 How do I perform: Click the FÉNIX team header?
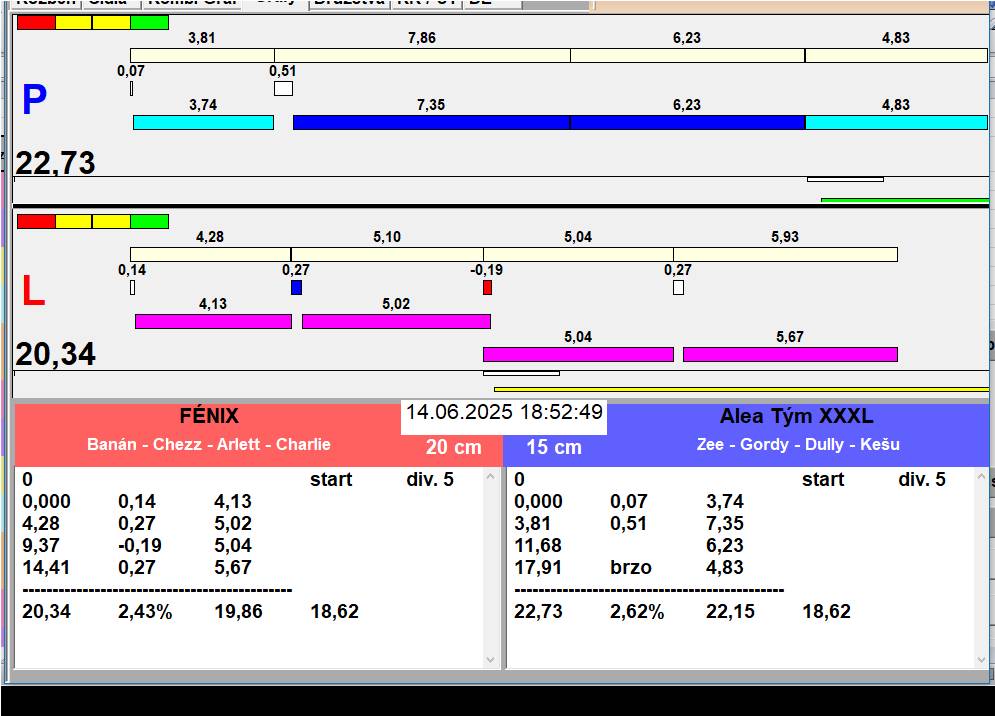pos(208,417)
